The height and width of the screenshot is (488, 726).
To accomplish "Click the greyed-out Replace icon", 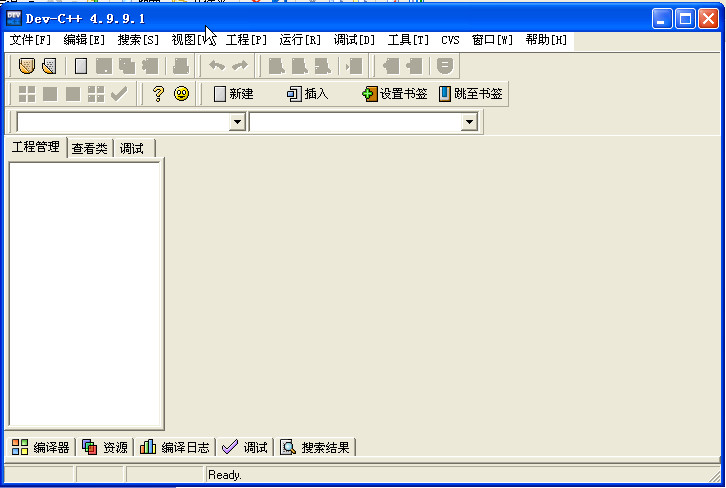I will (300, 66).
